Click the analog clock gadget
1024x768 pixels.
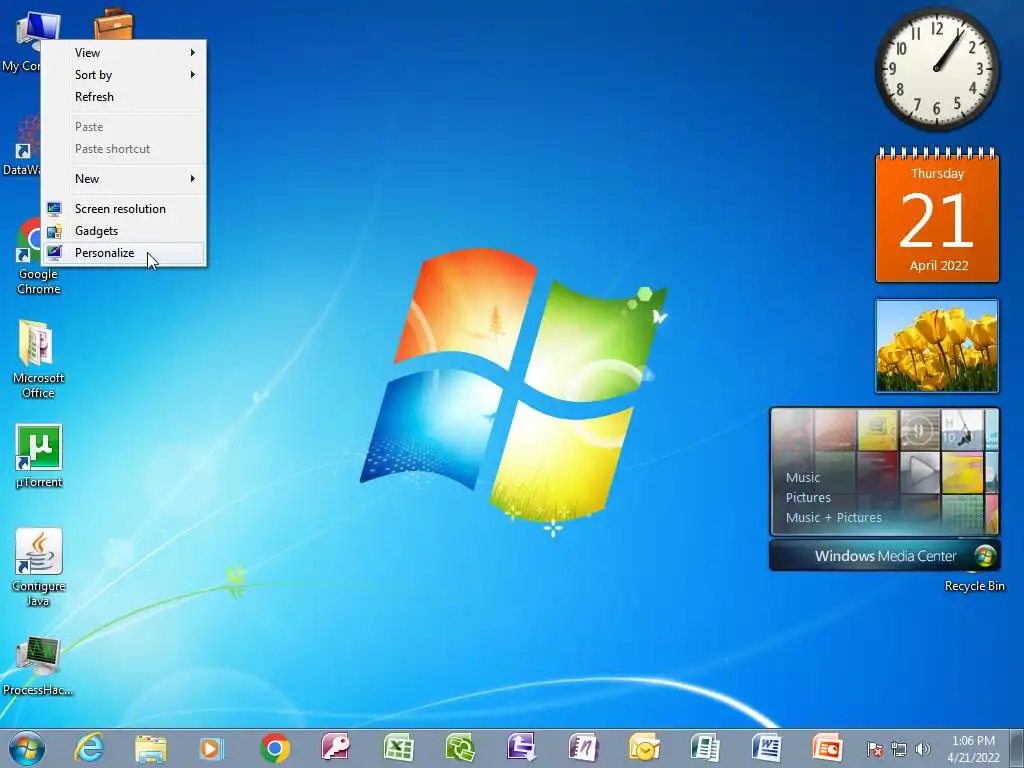pos(937,69)
